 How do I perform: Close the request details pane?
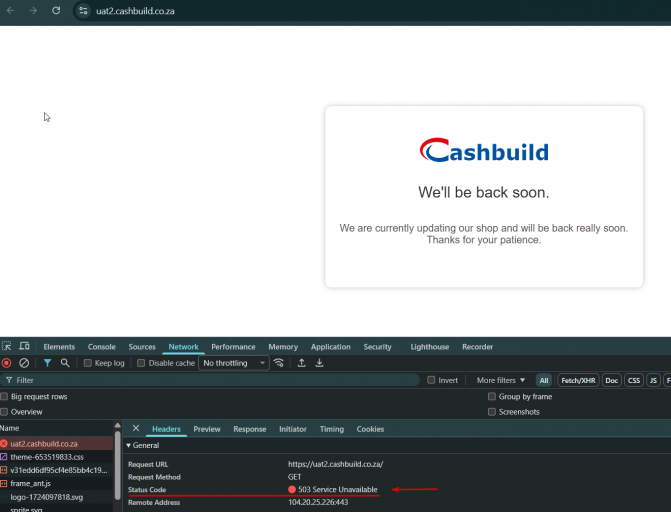136,429
